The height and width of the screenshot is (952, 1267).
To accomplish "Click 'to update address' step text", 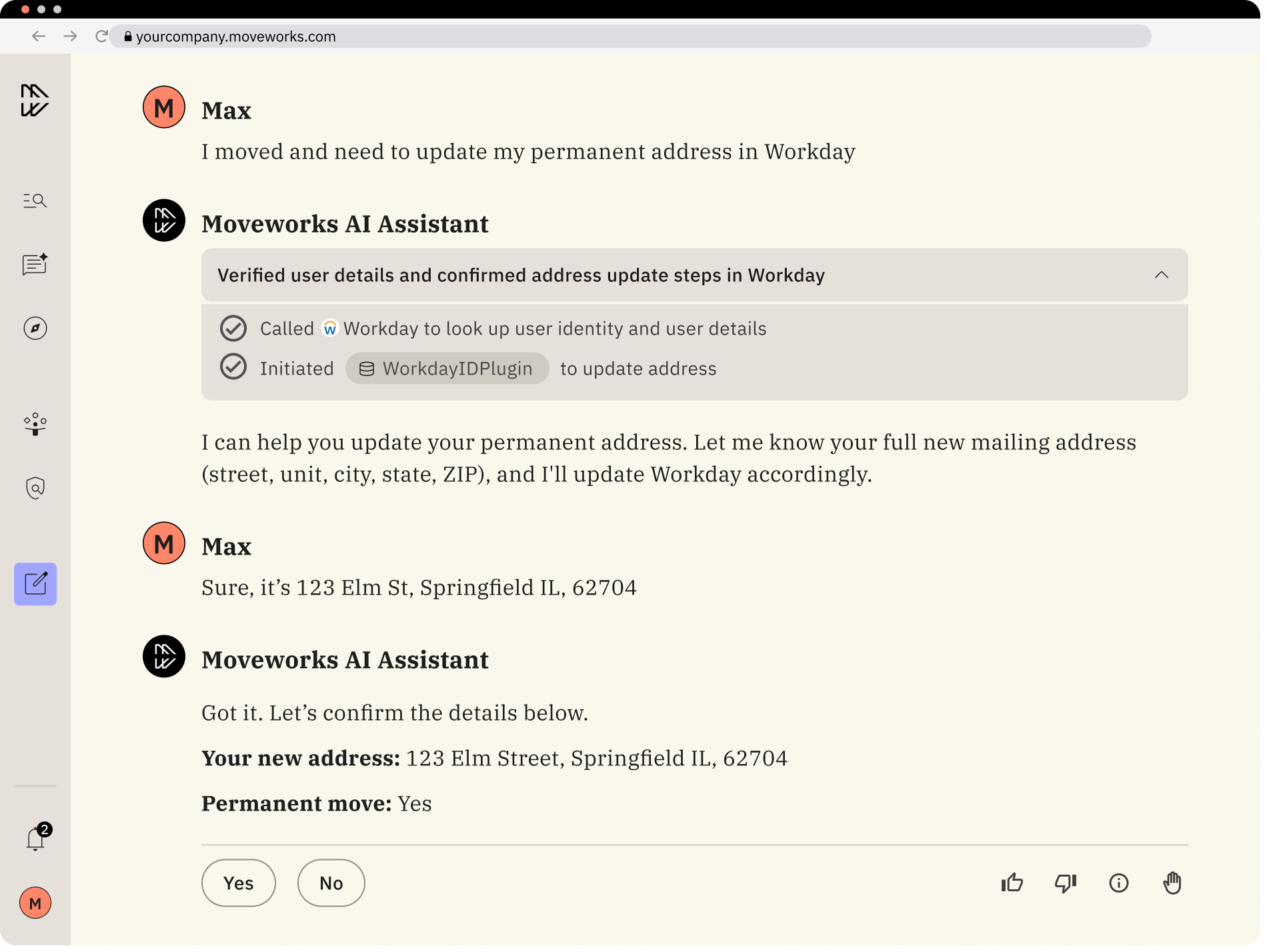I will tap(638, 369).
